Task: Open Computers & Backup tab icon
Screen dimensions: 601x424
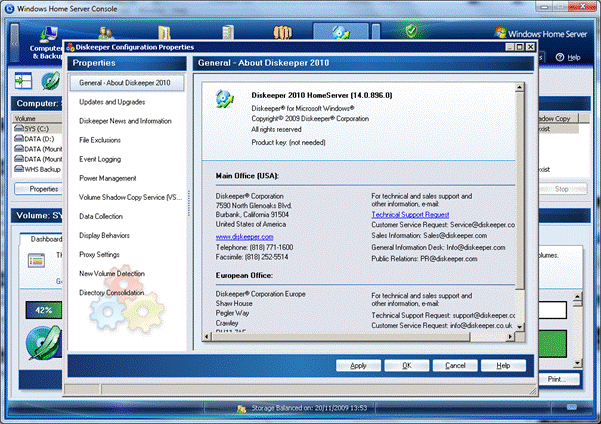Action: click(49, 34)
